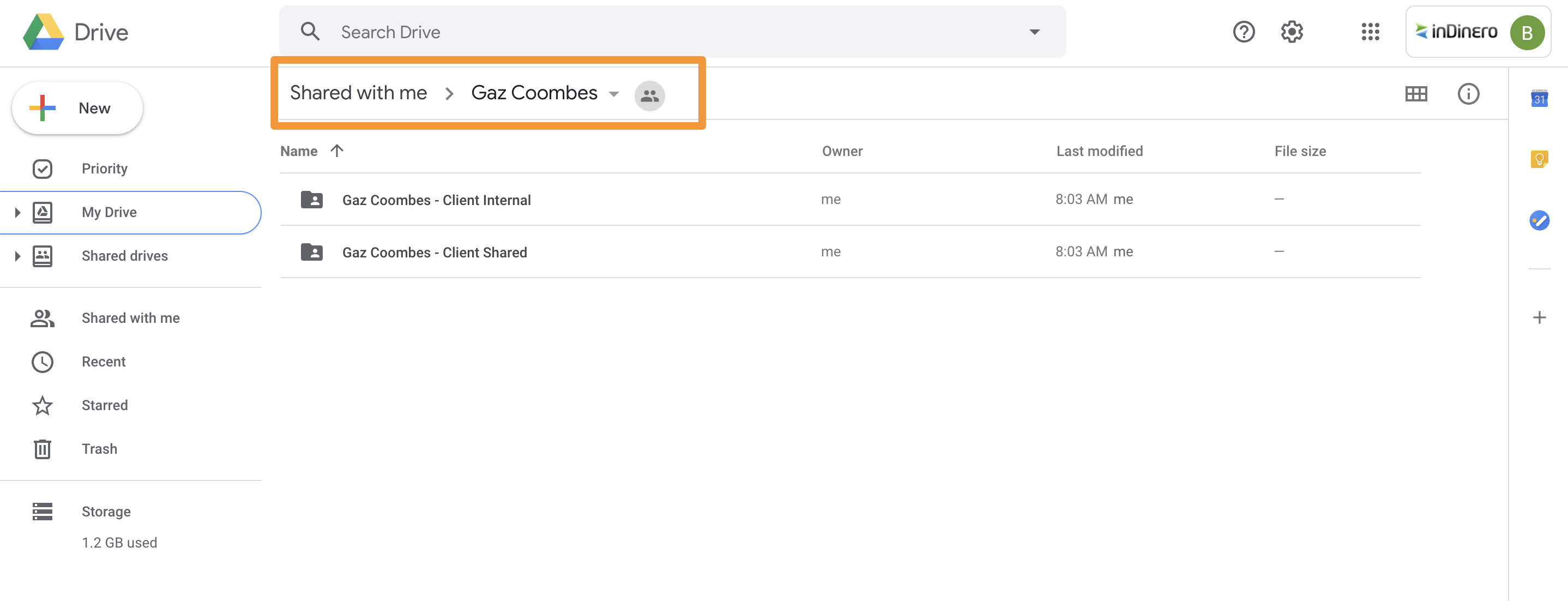Click the Search Drive input field

tap(670, 32)
